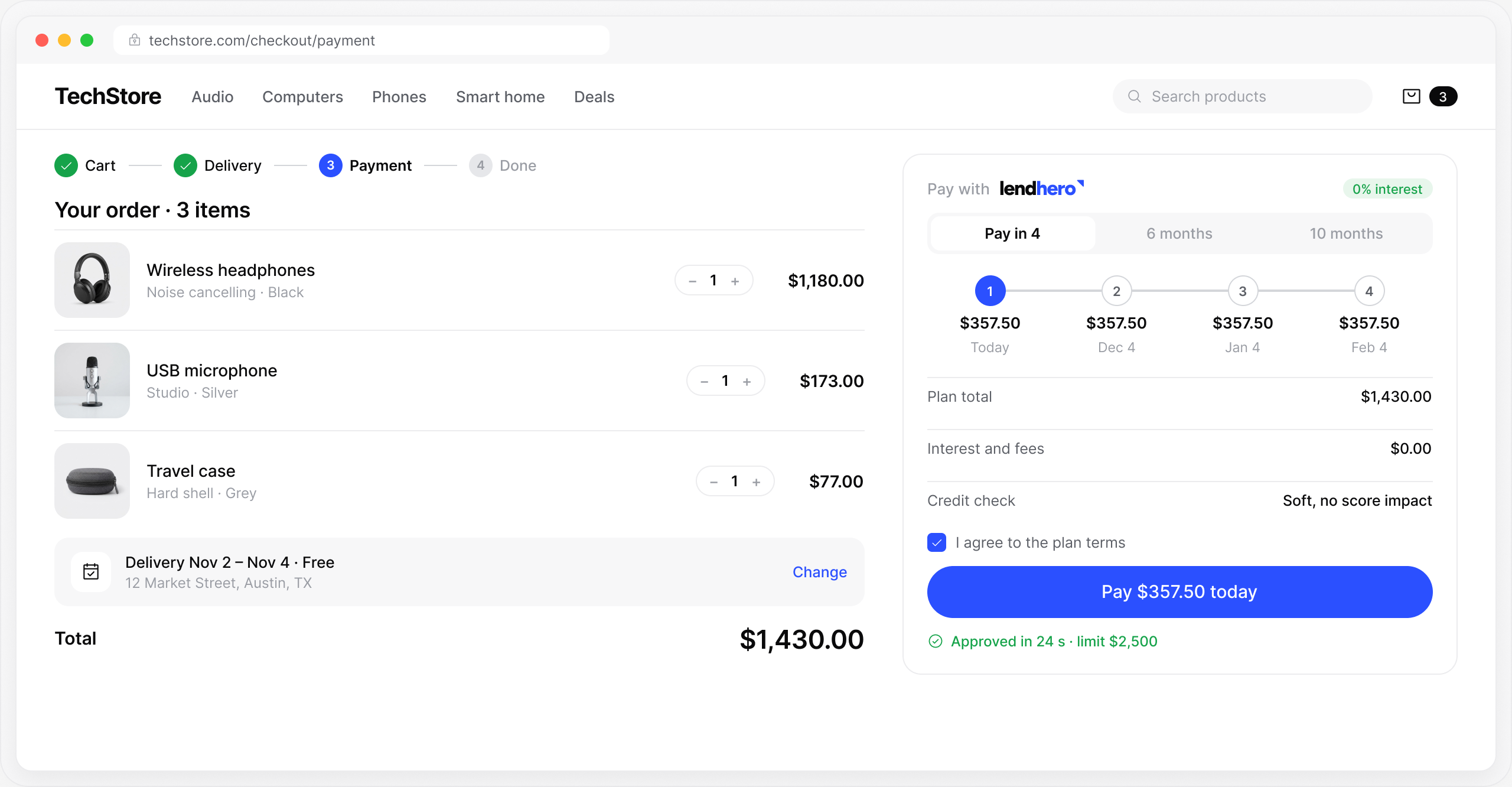Decrease Wireless headphones quantity
Image resolution: width=1512 pixels, height=787 pixels.
[x=693, y=281]
